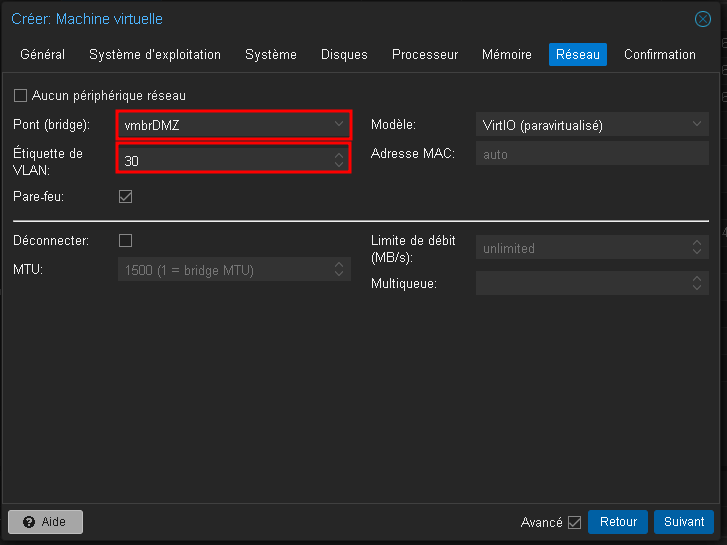The height and width of the screenshot is (545, 727).
Task: Click the MTU field spinner arrows
Action: click(x=338, y=270)
